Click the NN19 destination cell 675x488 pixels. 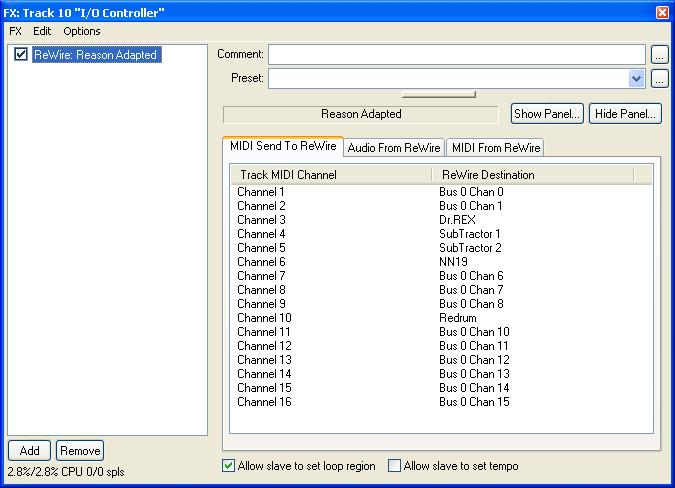pos(453,262)
